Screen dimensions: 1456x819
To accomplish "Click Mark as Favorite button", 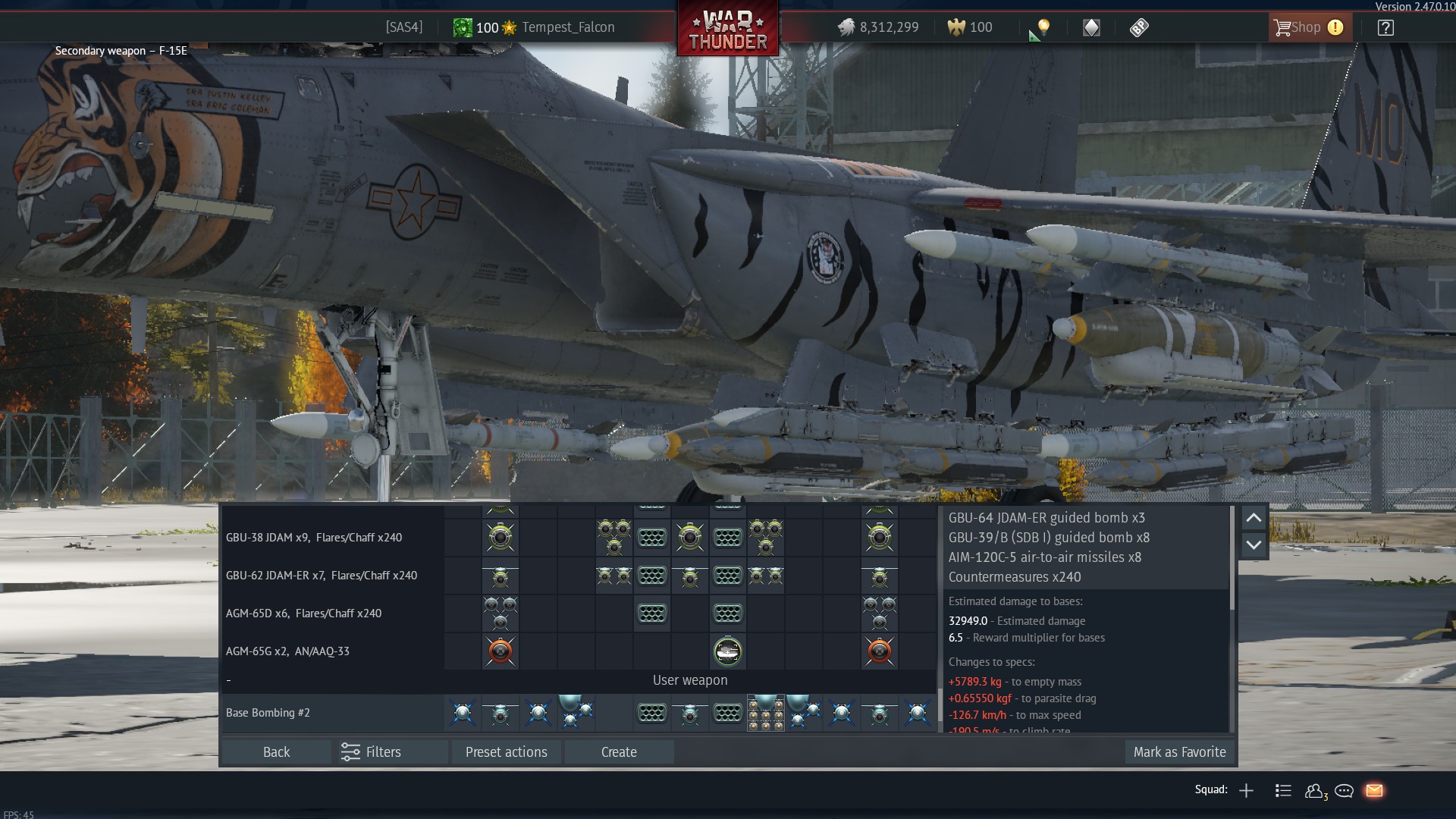I will pyautogui.click(x=1179, y=752).
